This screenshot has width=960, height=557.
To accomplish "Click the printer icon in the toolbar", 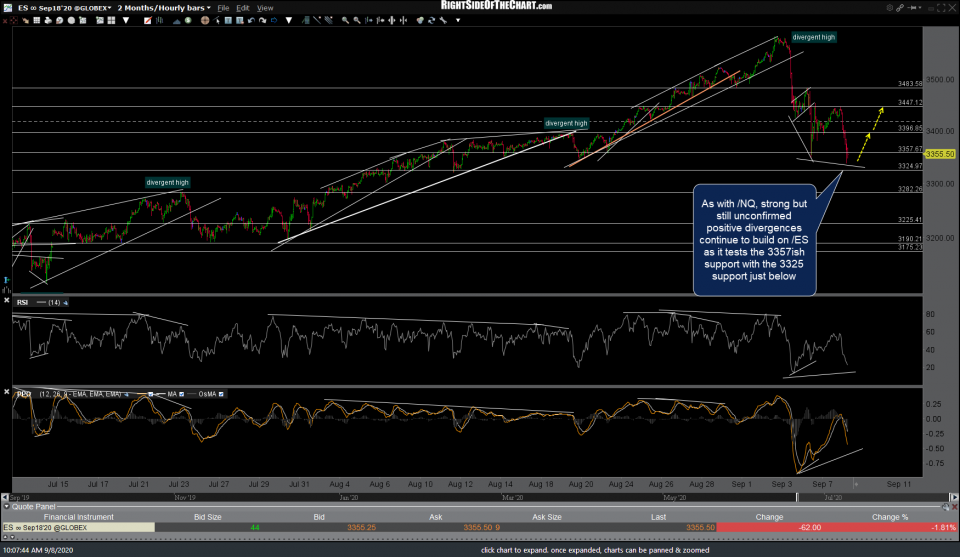I will point(47,20).
